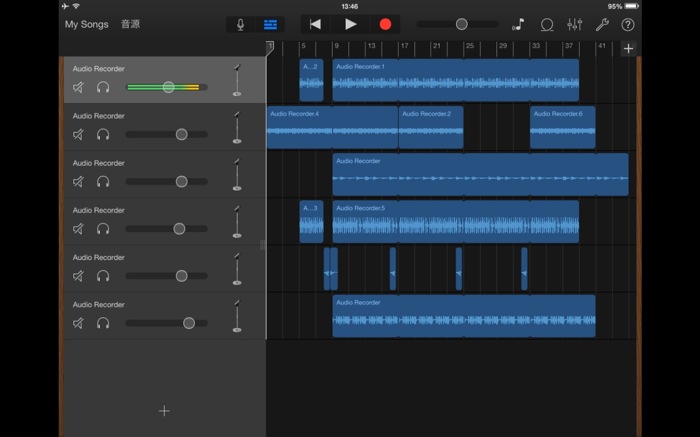The height and width of the screenshot is (437, 700).
Task: Tap bar 25 on the ruler
Action: pyautogui.click(x=470, y=46)
